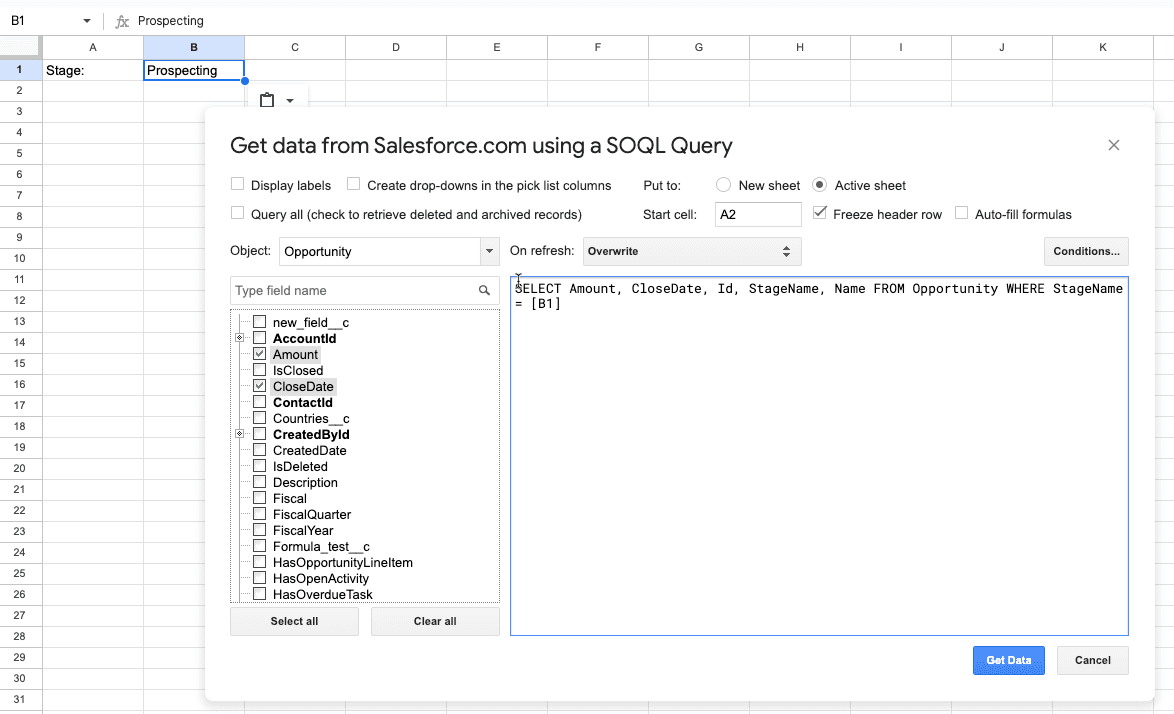Click the Clear all button
The image size is (1174, 714).
(x=435, y=621)
